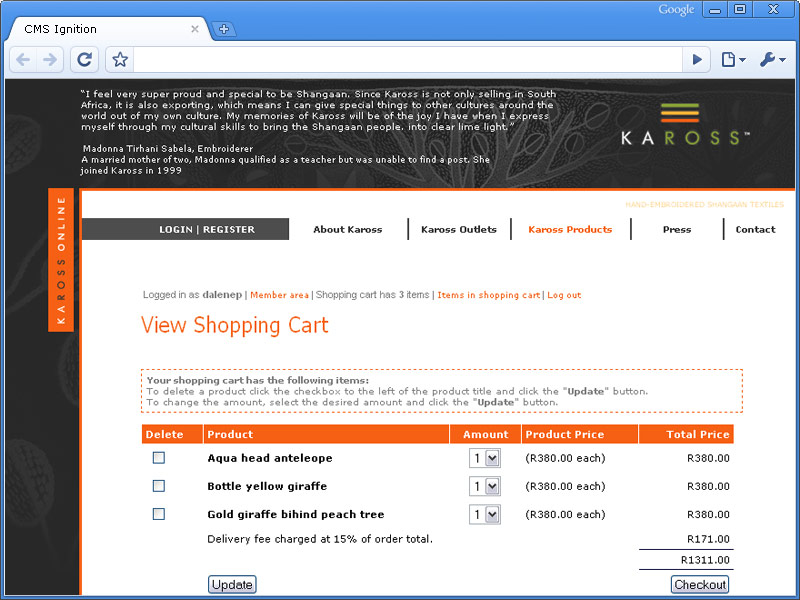The height and width of the screenshot is (600, 800).
Task: Click the View Shopping Cart heading
Action: (235, 326)
